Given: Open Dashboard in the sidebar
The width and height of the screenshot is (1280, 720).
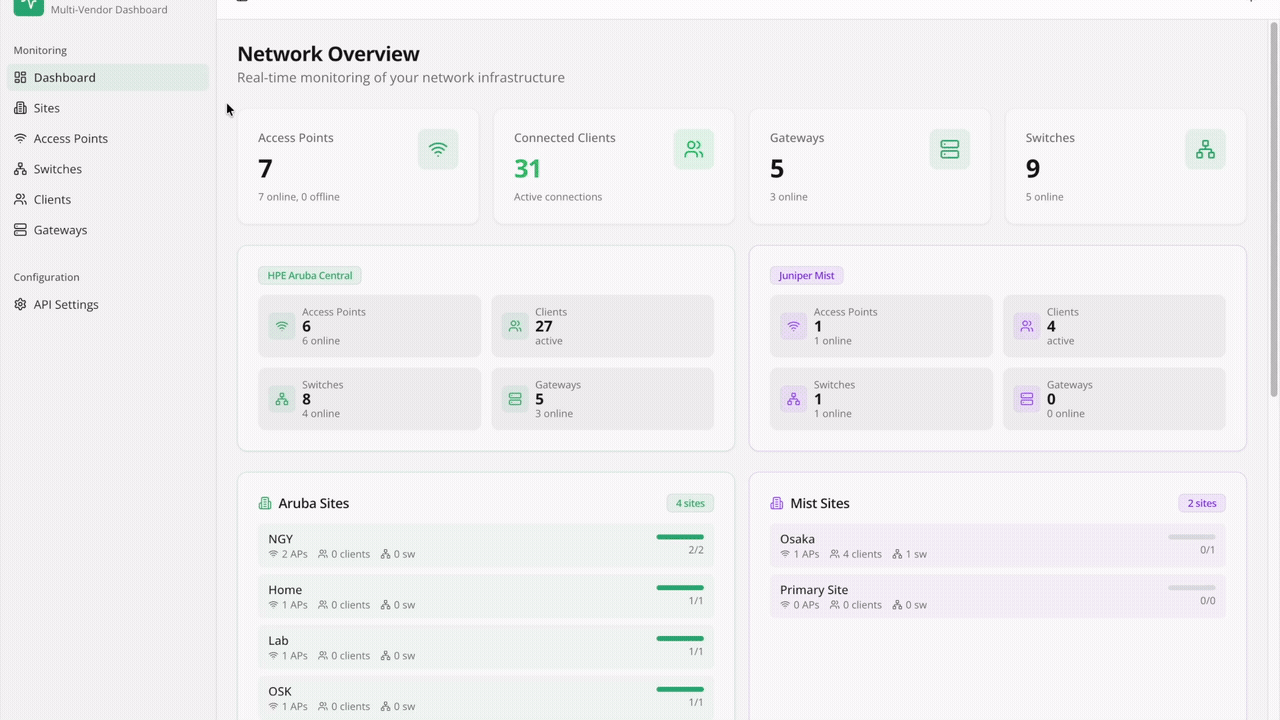Looking at the screenshot, I should [108, 77].
